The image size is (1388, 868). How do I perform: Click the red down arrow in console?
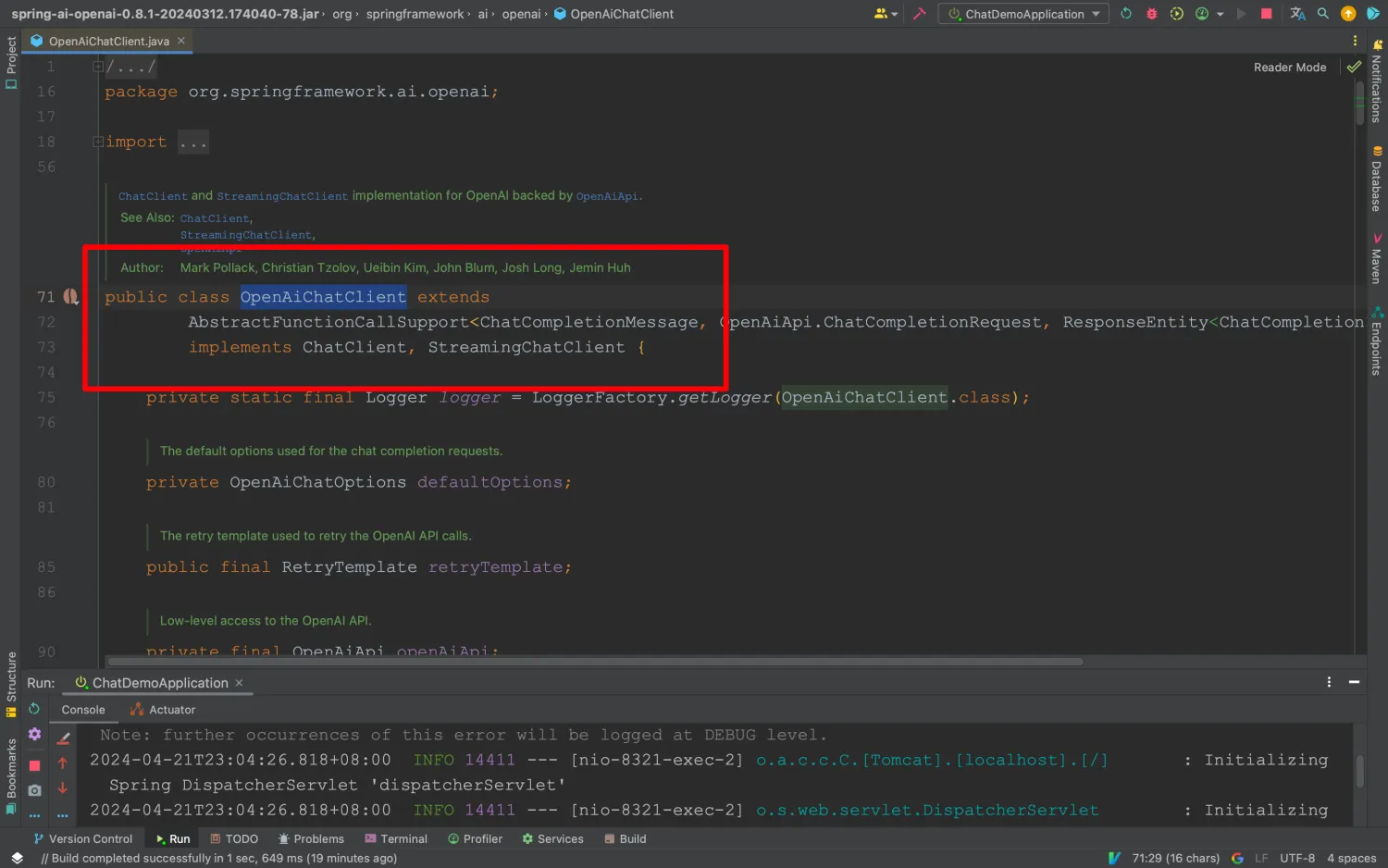tap(63, 788)
